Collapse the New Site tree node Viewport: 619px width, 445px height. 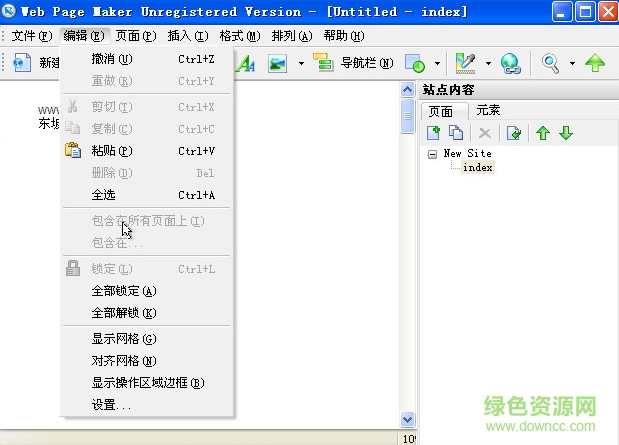432,154
